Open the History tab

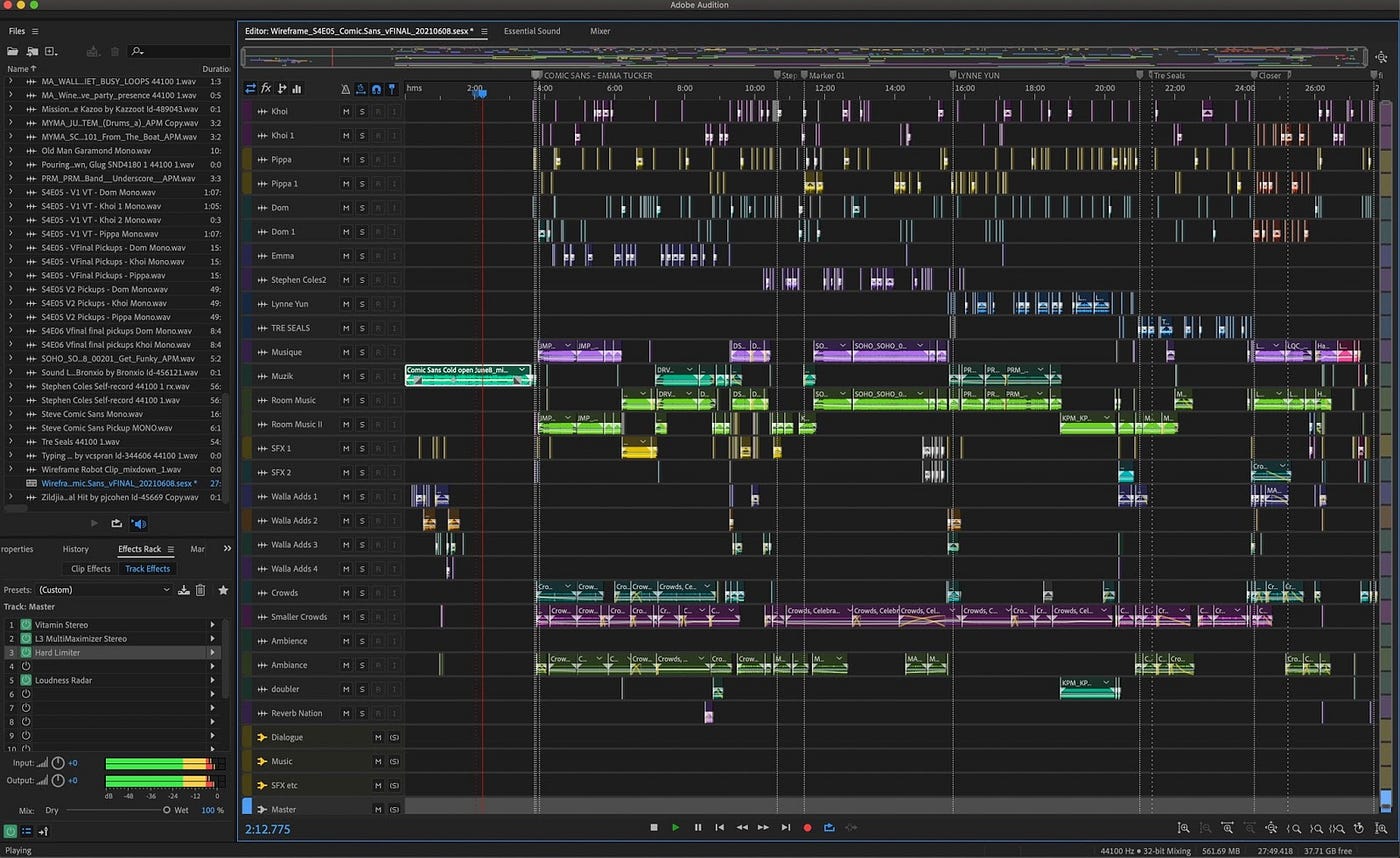pos(76,549)
